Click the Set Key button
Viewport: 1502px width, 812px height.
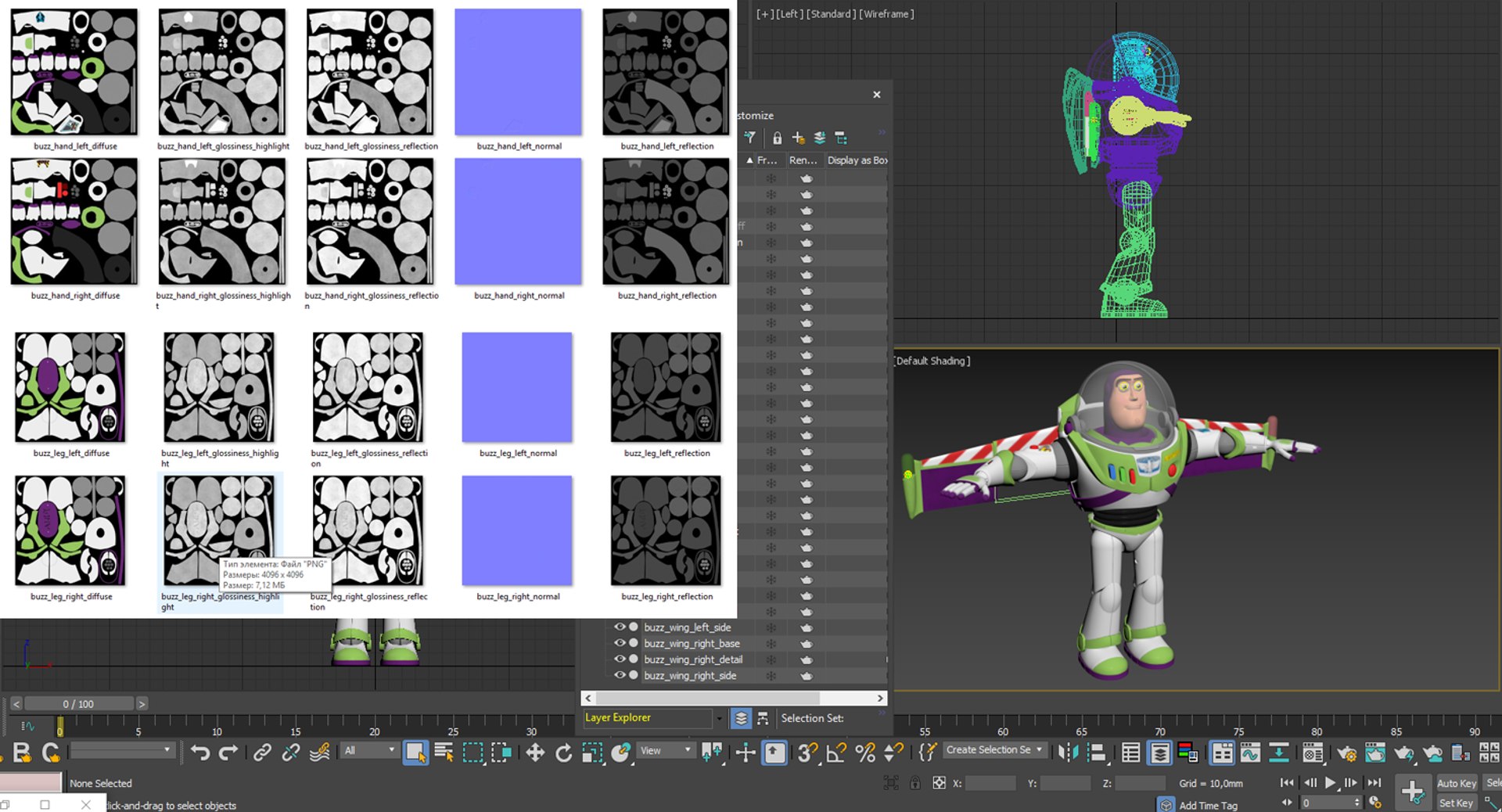pos(1456,803)
